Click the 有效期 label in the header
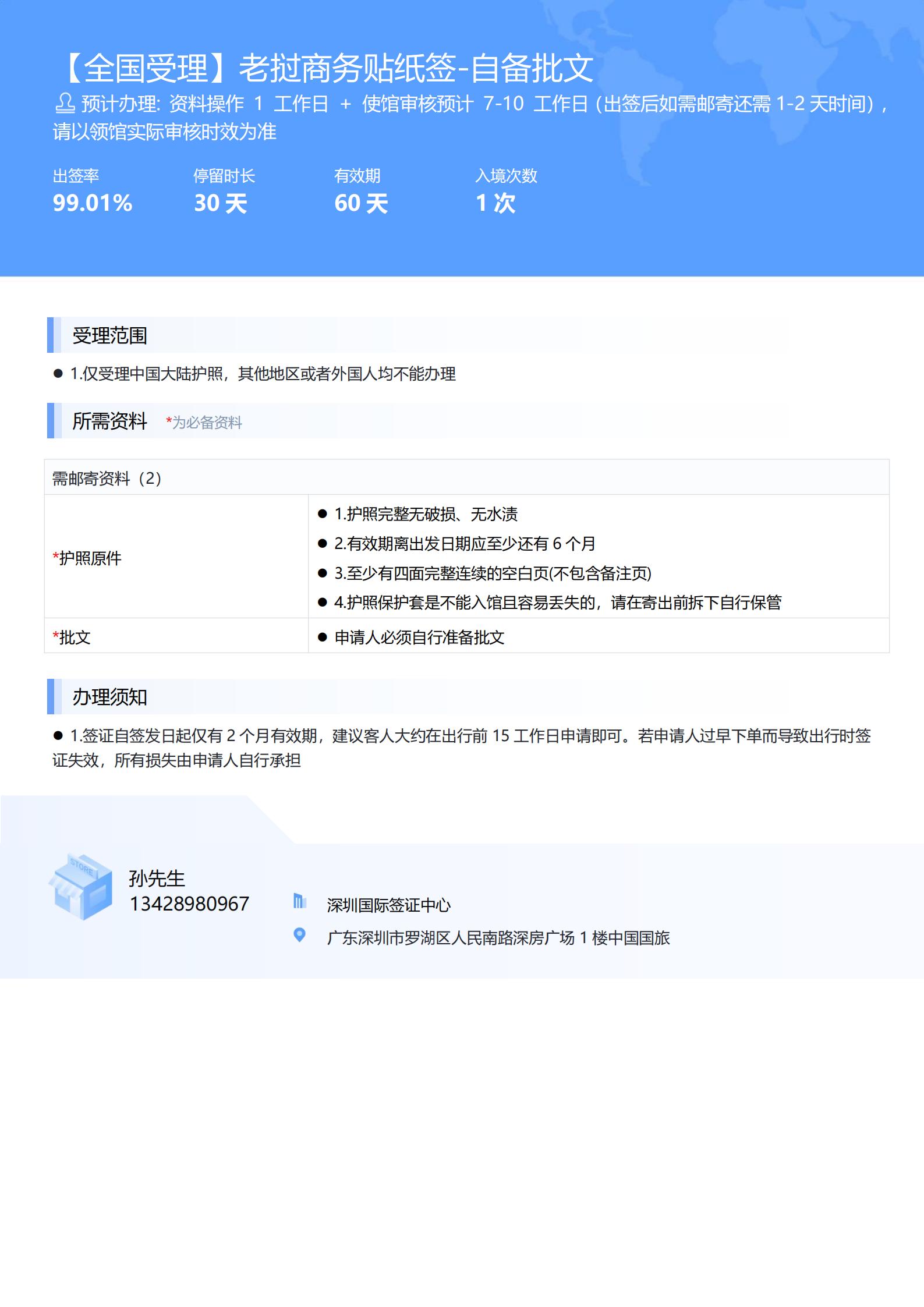 tap(357, 176)
